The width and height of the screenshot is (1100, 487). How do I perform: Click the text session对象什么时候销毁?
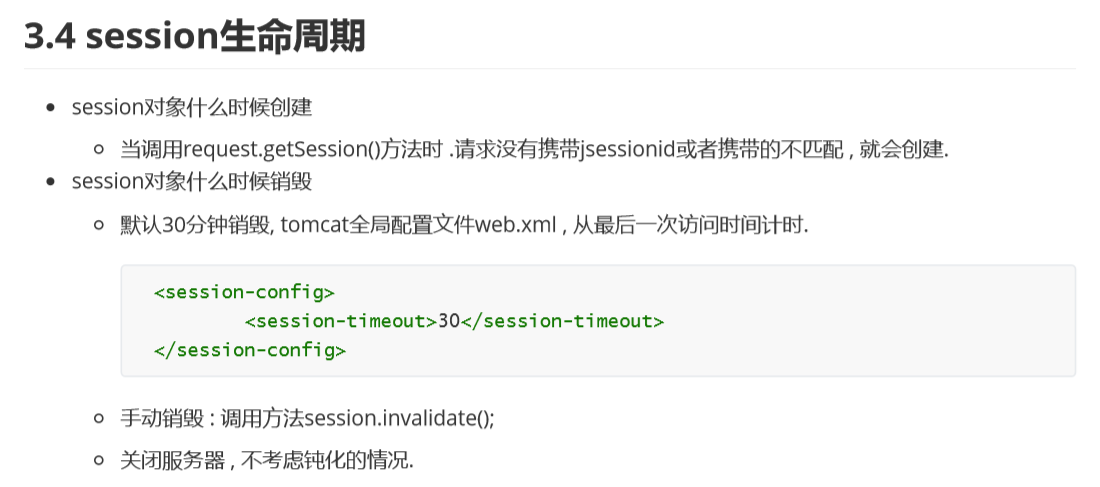192,182
